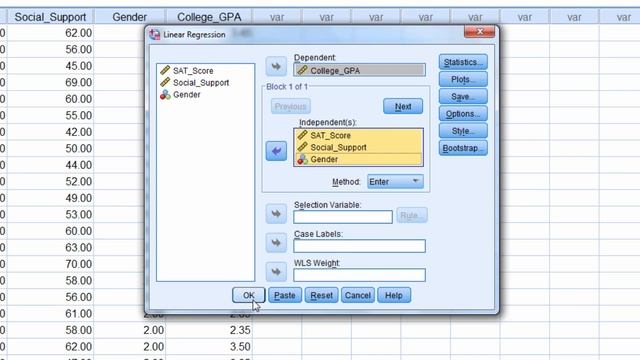Click the Selection Variable input field
This screenshot has height=360, width=640.
tap(343, 217)
